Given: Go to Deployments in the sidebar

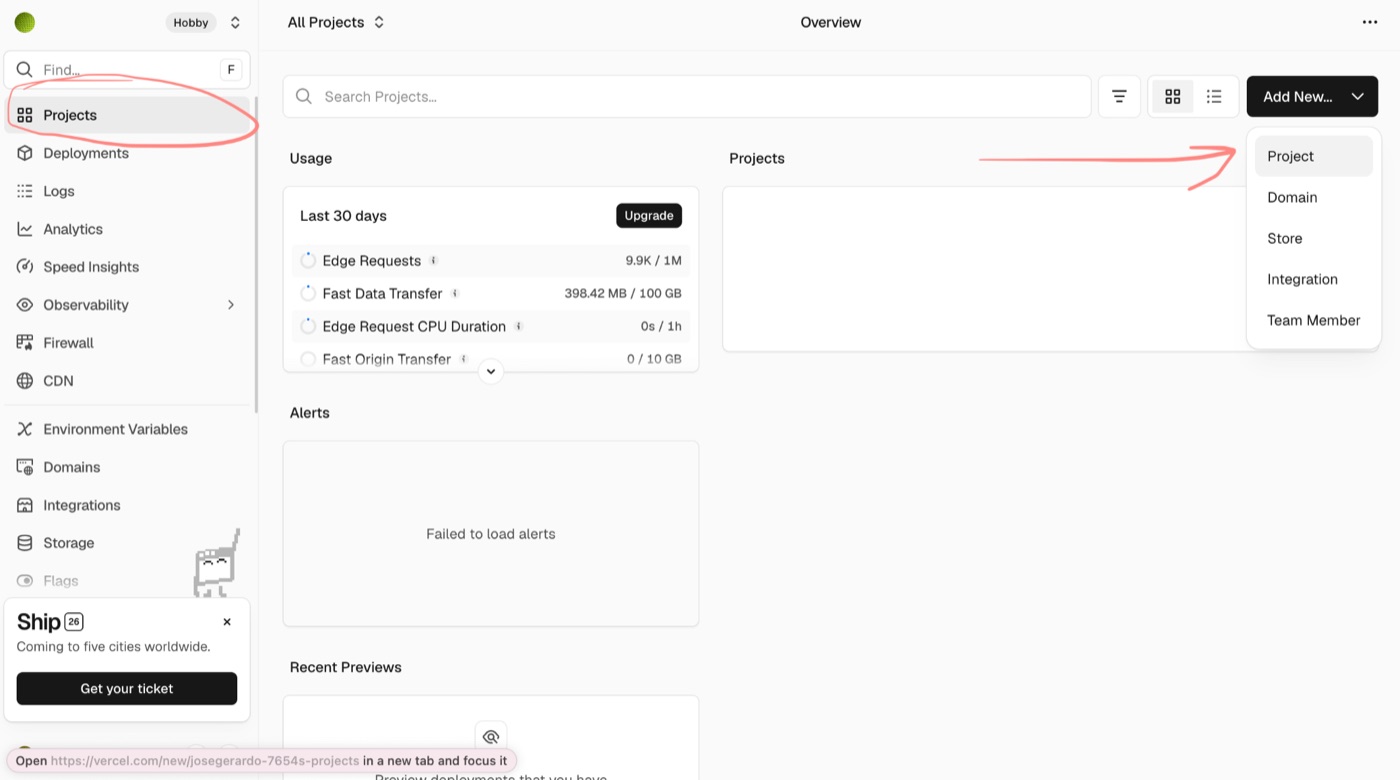Looking at the screenshot, I should click(128, 153).
